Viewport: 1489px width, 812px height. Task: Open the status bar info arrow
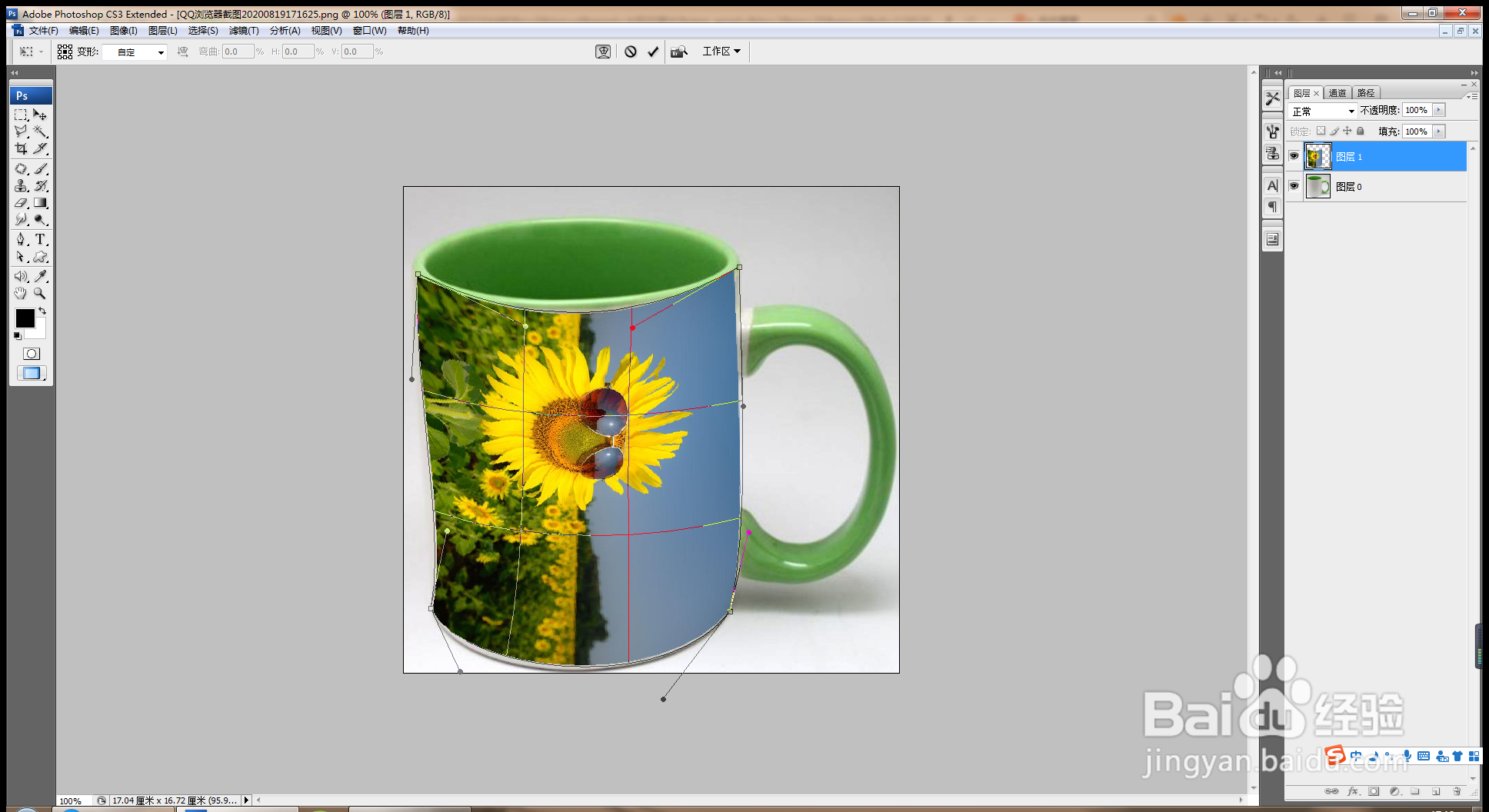(246, 800)
